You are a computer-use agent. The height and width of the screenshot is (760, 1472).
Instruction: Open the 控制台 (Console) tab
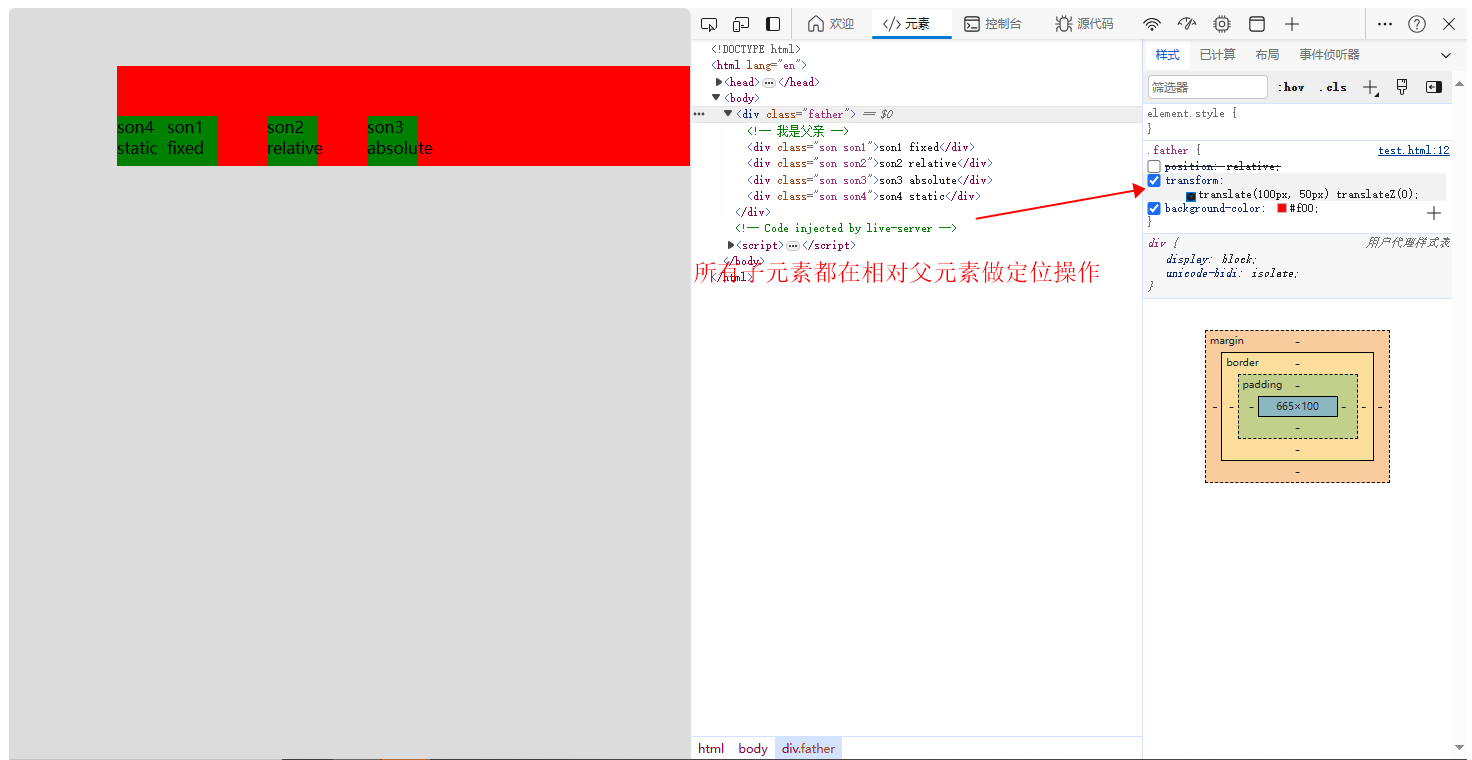click(x=993, y=24)
